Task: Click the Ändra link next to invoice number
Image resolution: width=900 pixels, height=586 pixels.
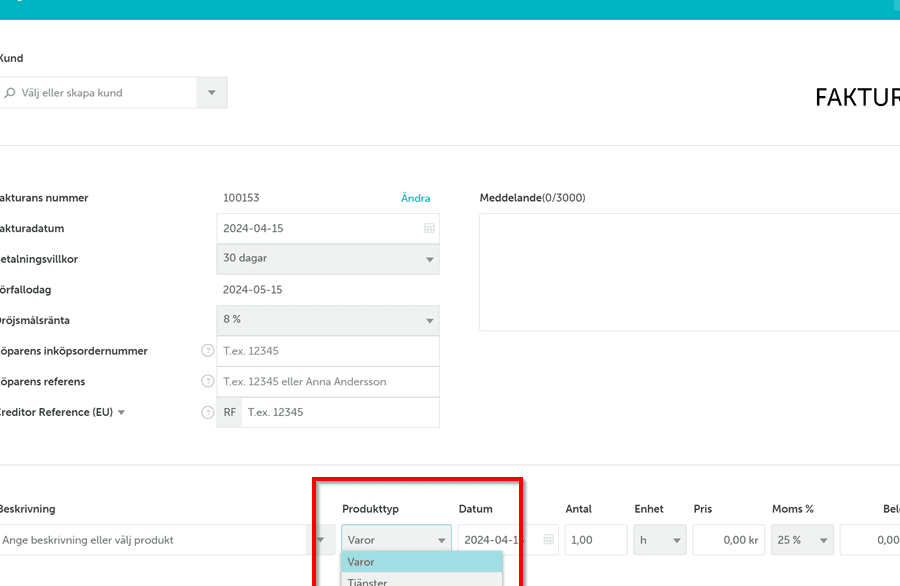Action: coord(415,198)
